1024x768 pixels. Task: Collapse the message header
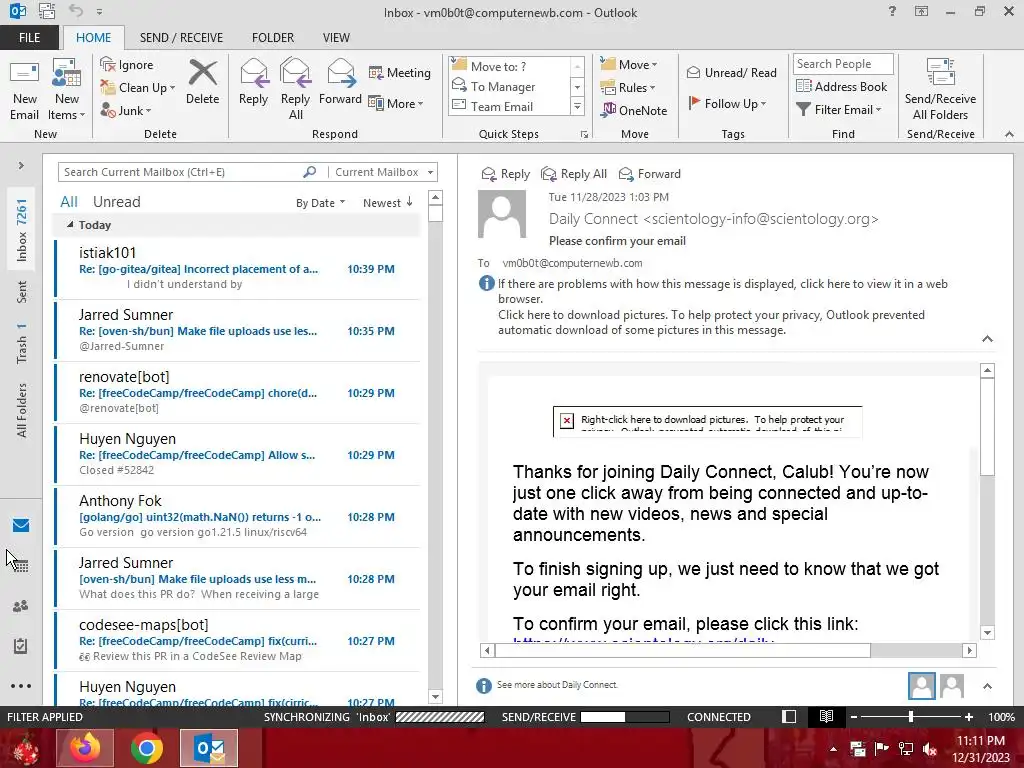click(987, 338)
